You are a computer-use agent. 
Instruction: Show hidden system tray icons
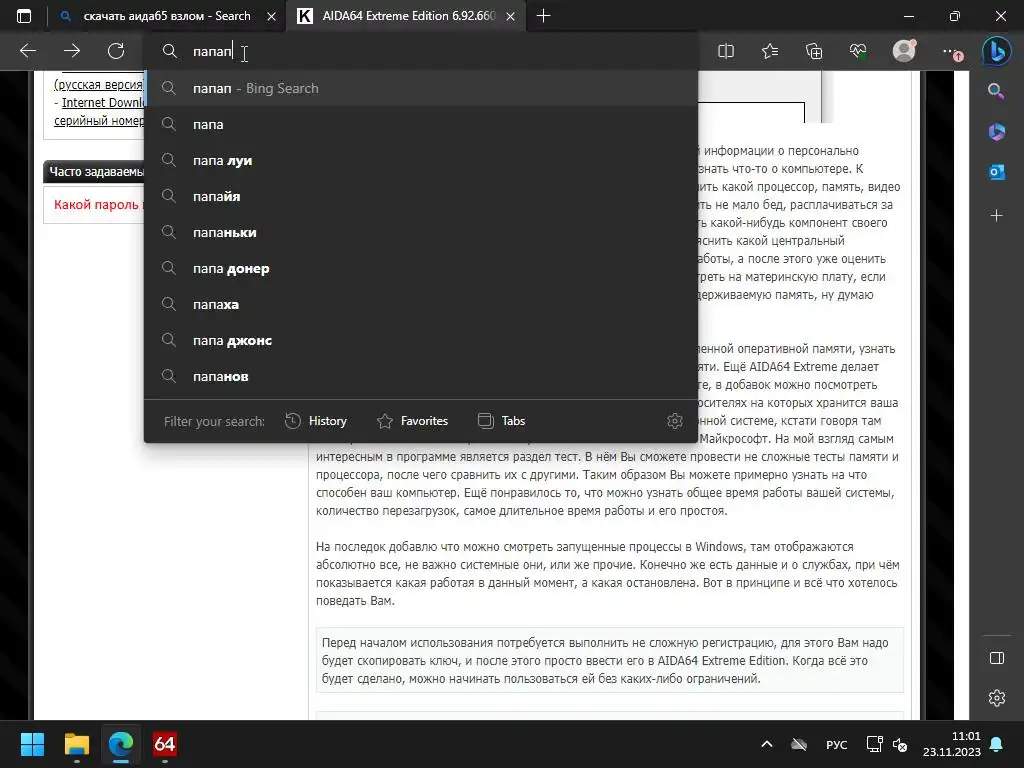[x=767, y=744]
